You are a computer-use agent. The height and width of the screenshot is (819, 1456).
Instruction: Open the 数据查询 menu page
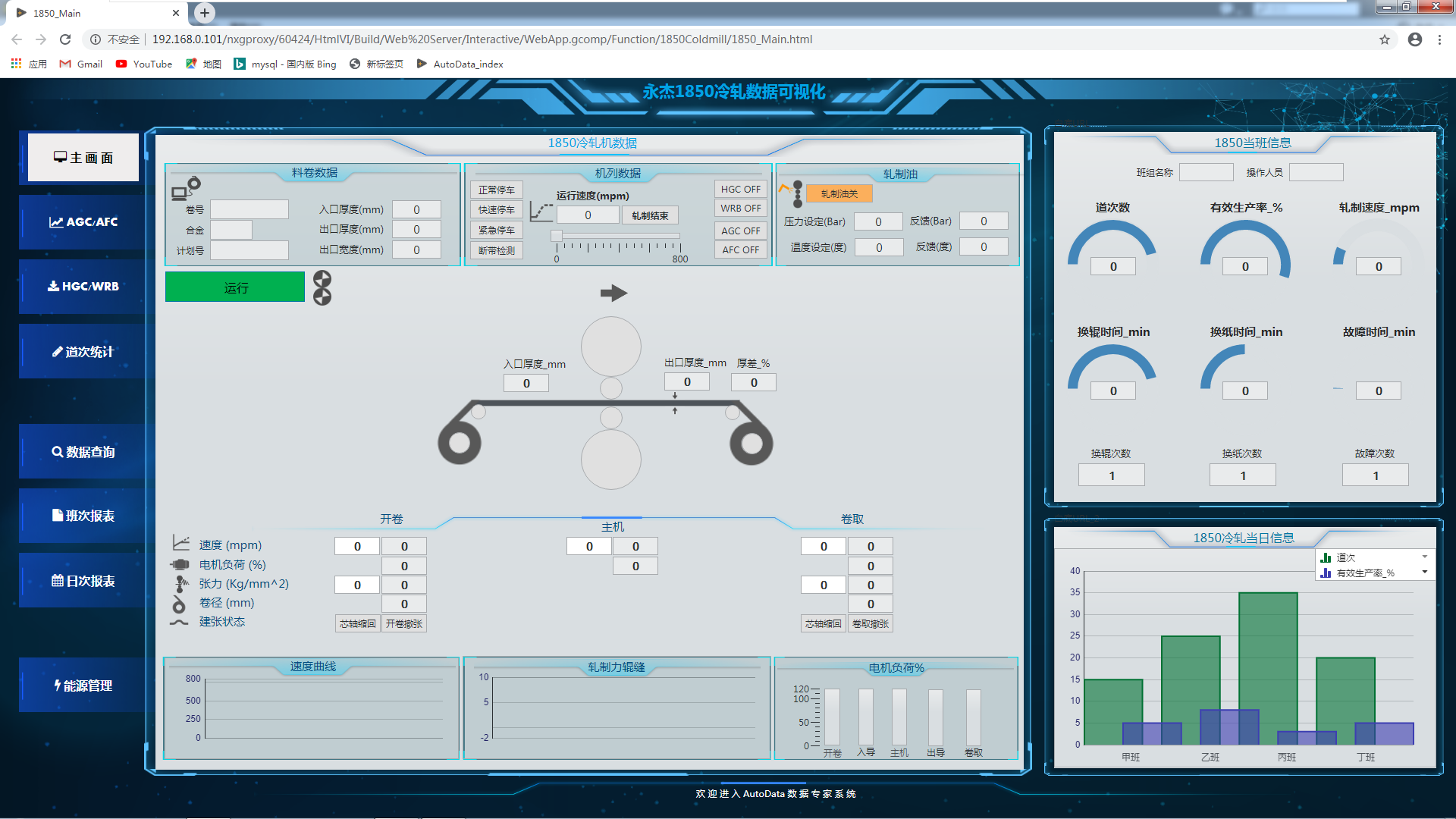pyautogui.click(x=83, y=452)
